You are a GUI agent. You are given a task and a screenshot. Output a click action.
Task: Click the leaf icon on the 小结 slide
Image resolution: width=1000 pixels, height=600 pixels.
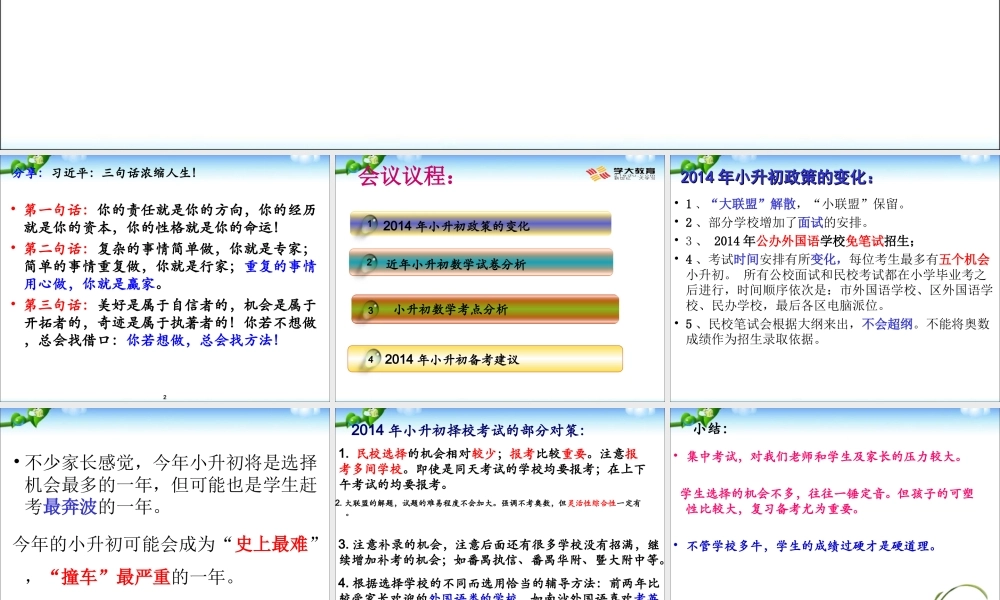pyautogui.click(x=687, y=417)
